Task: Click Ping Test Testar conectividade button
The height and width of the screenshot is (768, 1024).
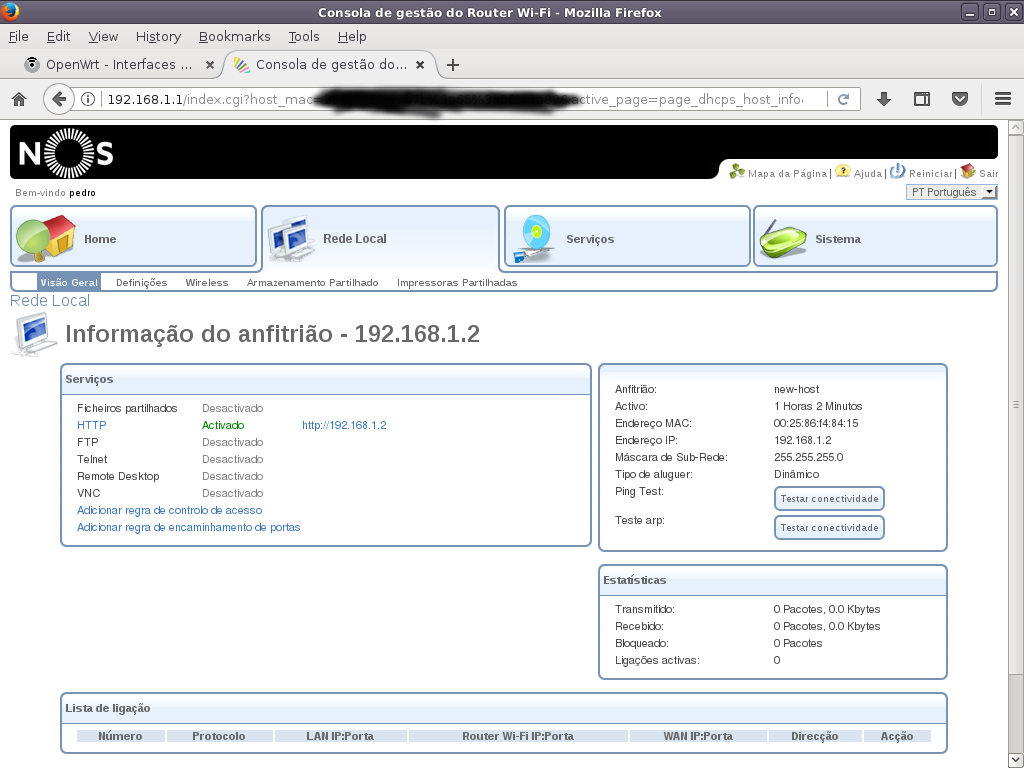Action: click(x=829, y=498)
